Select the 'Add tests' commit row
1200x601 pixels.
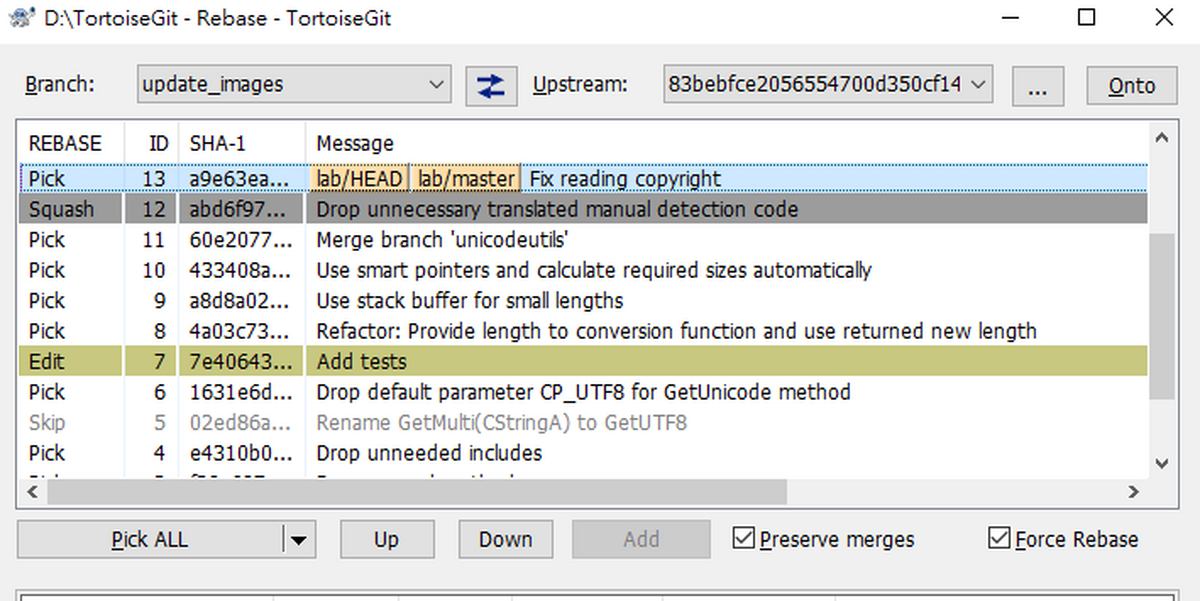coord(583,362)
